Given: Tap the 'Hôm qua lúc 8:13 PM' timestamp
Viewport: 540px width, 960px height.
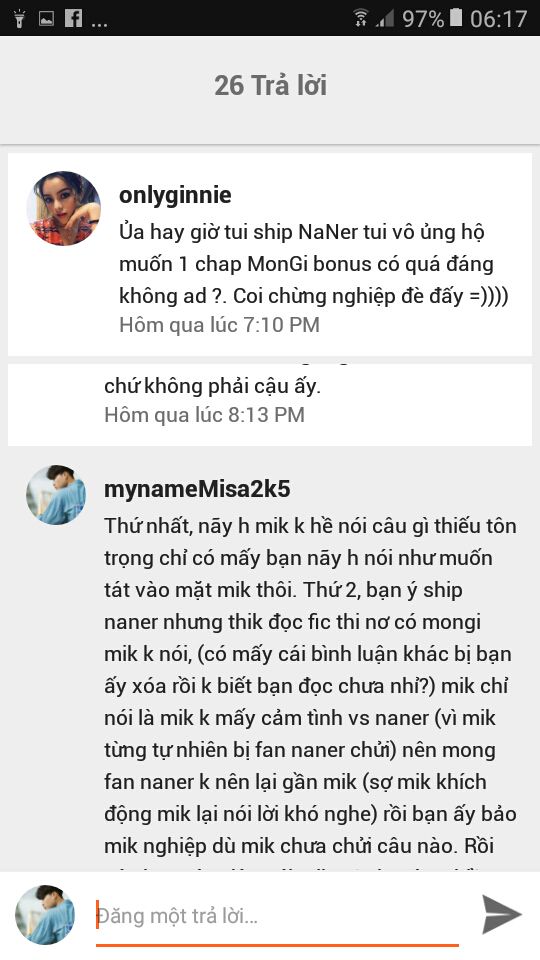Looking at the screenshot, I should pos(204,414).
